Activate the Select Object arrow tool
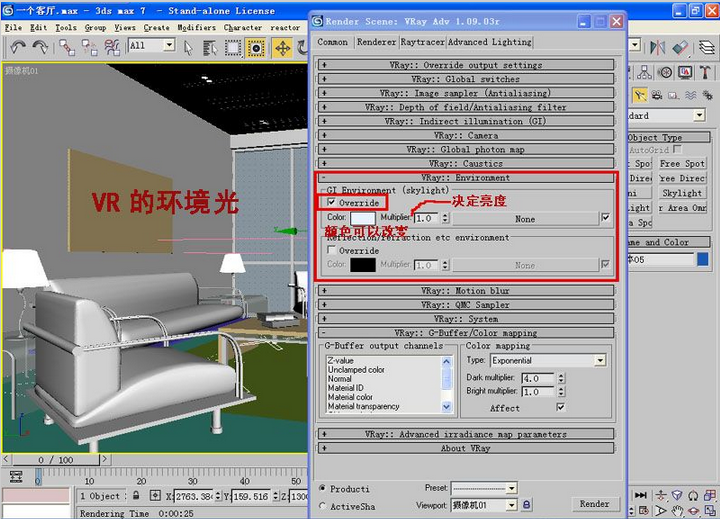720x519 pixels. point(188,48)
